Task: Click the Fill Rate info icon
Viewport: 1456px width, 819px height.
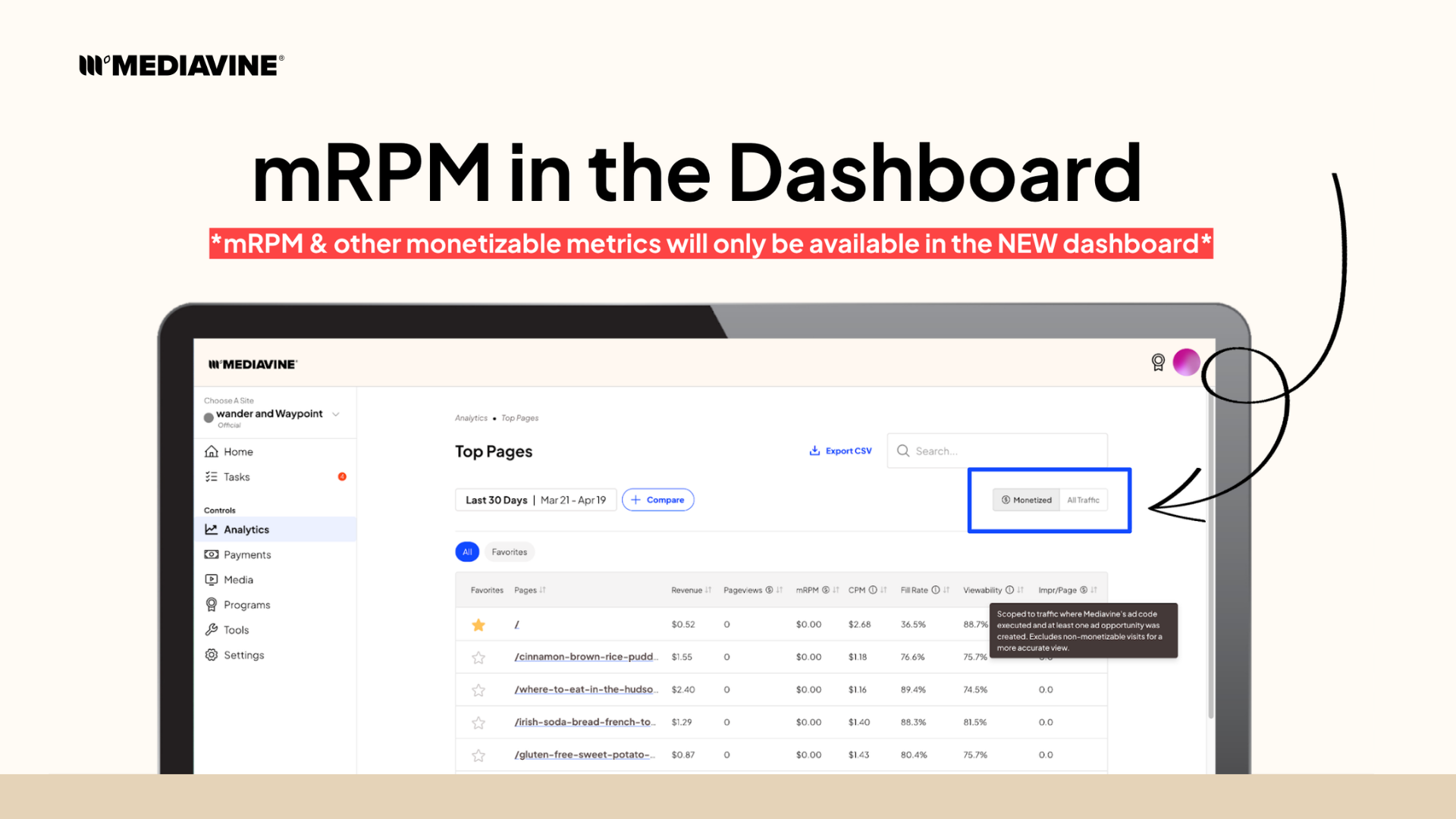Action: (x=936, y=590)
